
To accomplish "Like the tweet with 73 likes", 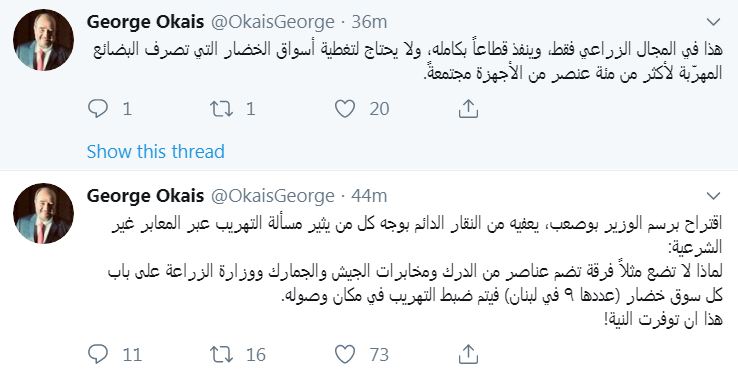I will (345, 355).
